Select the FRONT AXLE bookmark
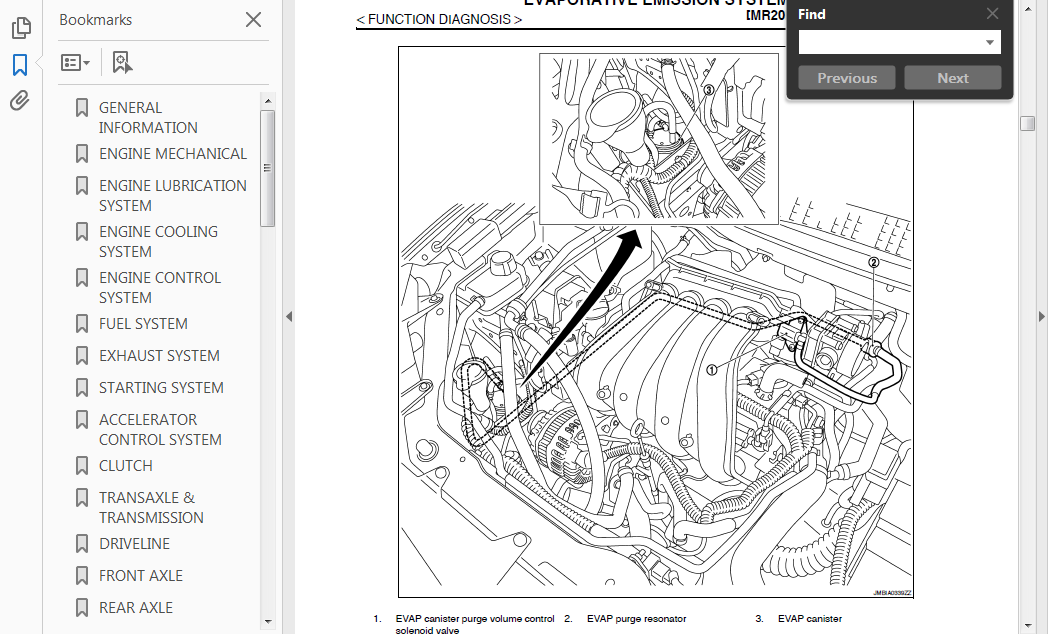 click(x=141, y=576)
